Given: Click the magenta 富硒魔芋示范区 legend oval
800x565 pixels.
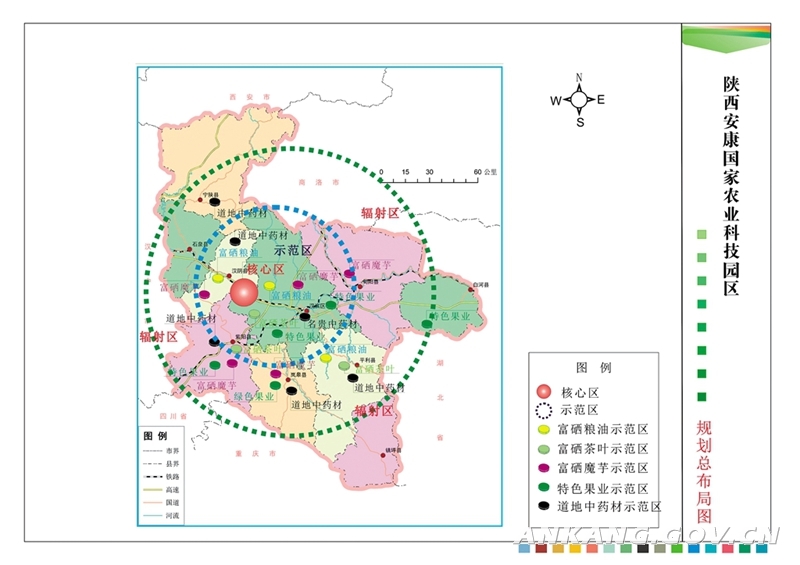Looking at the screenshot, I should [x=543, y=468].
